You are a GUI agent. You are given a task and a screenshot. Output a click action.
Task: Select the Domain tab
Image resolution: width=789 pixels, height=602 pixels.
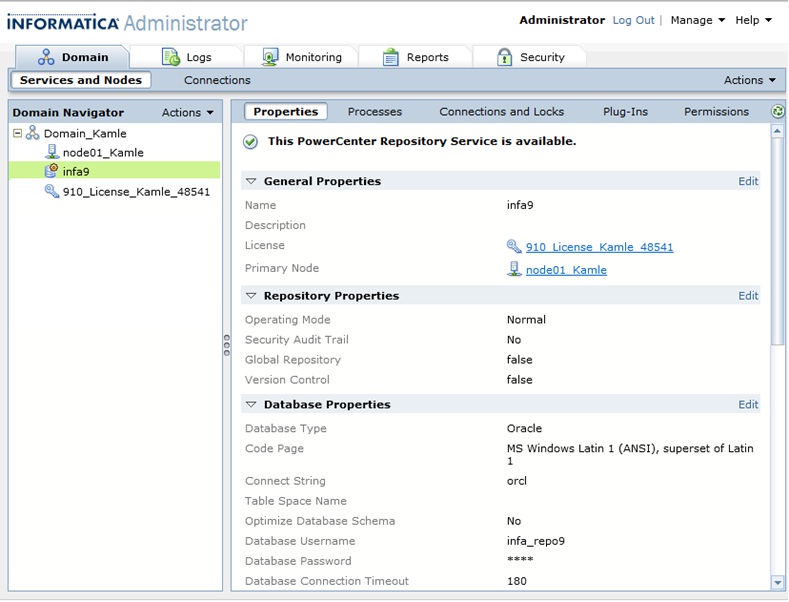click(x=72, y=57)
